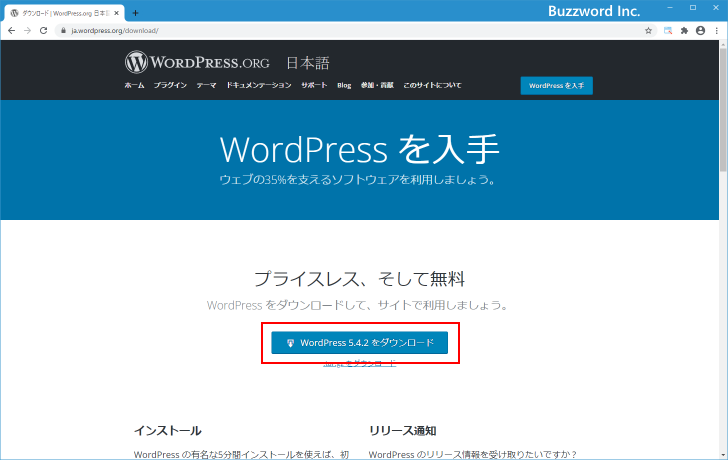Click the tar.gz download link
This screenshot has width=728, height=460.
[x=359, y=363]
